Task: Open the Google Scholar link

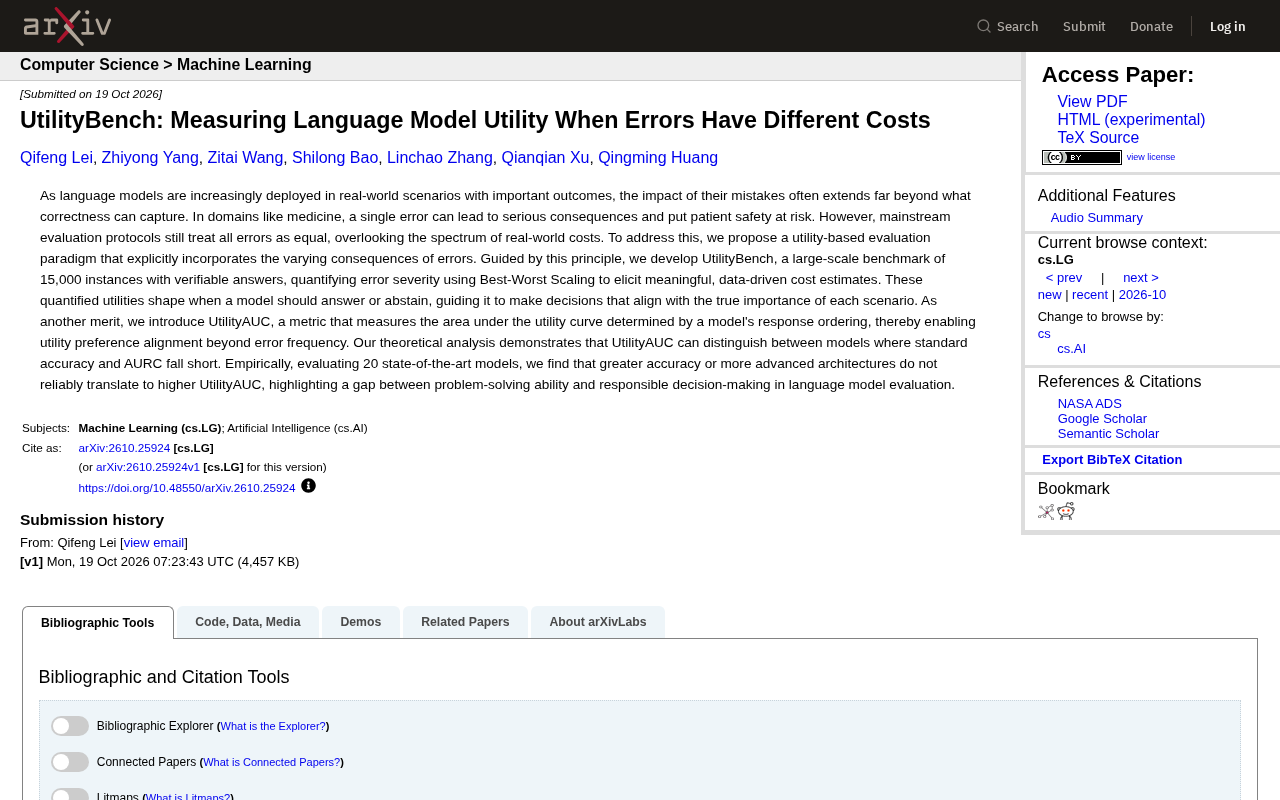Action: coord(1102,419)
